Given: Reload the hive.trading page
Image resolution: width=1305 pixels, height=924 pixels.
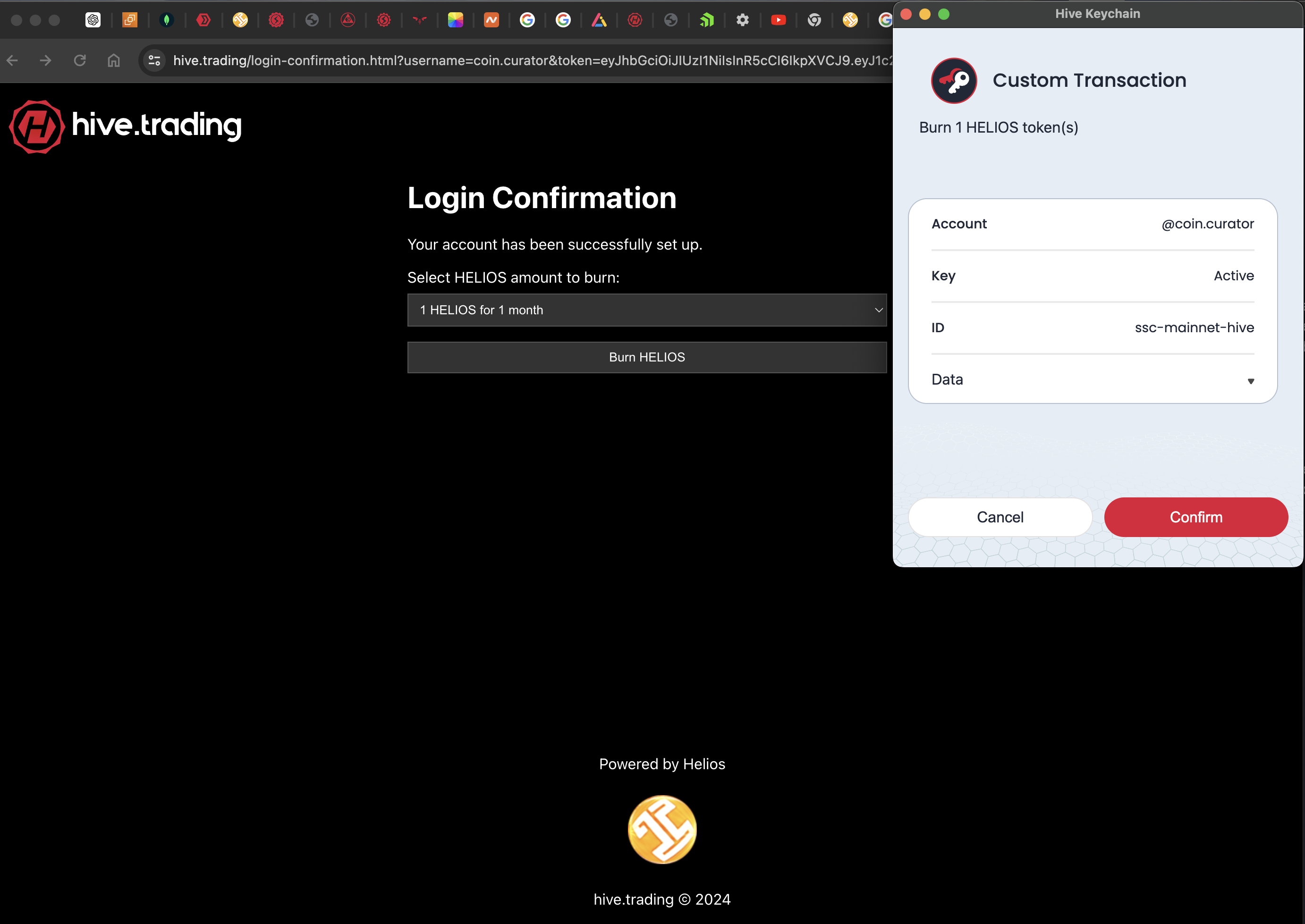Looking at the screenshot, I should (80, 60).
